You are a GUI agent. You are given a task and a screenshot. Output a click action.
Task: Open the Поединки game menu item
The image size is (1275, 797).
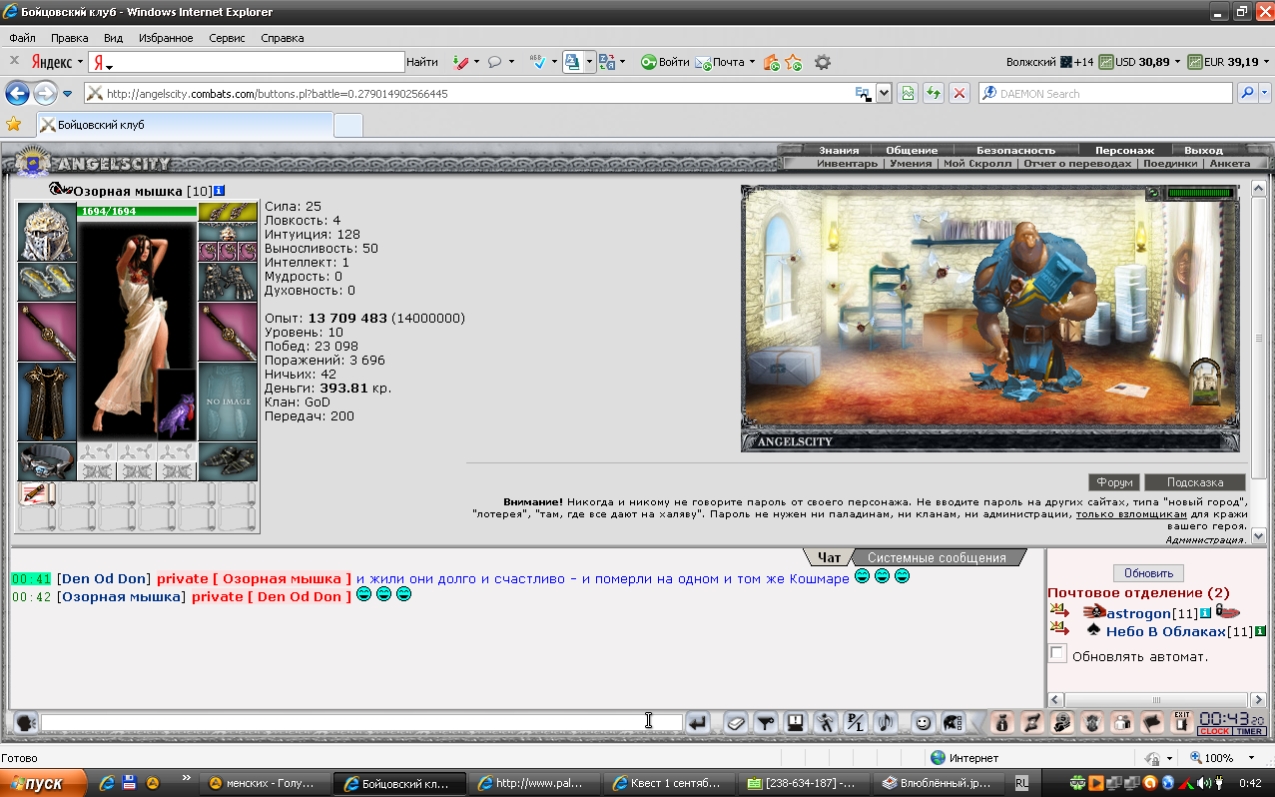(1170, 163)
